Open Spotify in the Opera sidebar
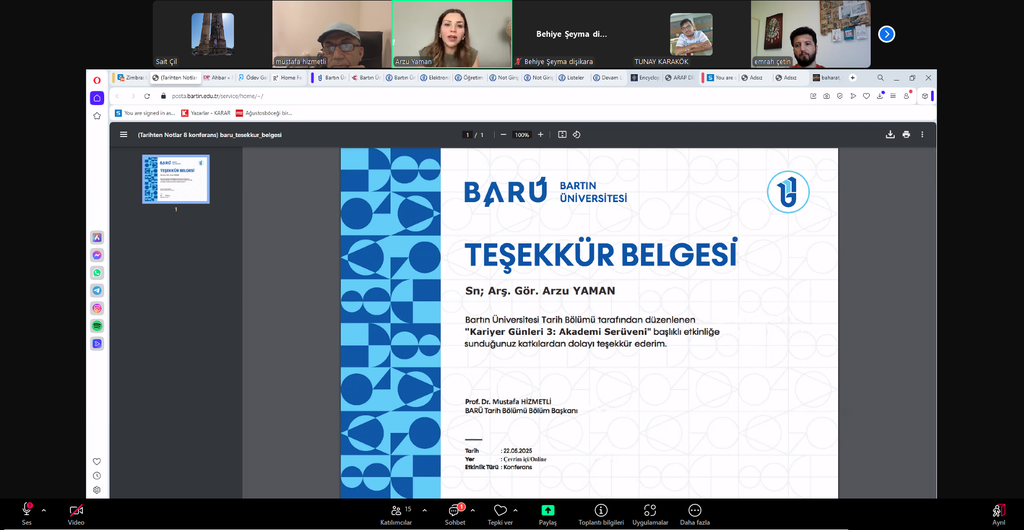 point(97,326)
